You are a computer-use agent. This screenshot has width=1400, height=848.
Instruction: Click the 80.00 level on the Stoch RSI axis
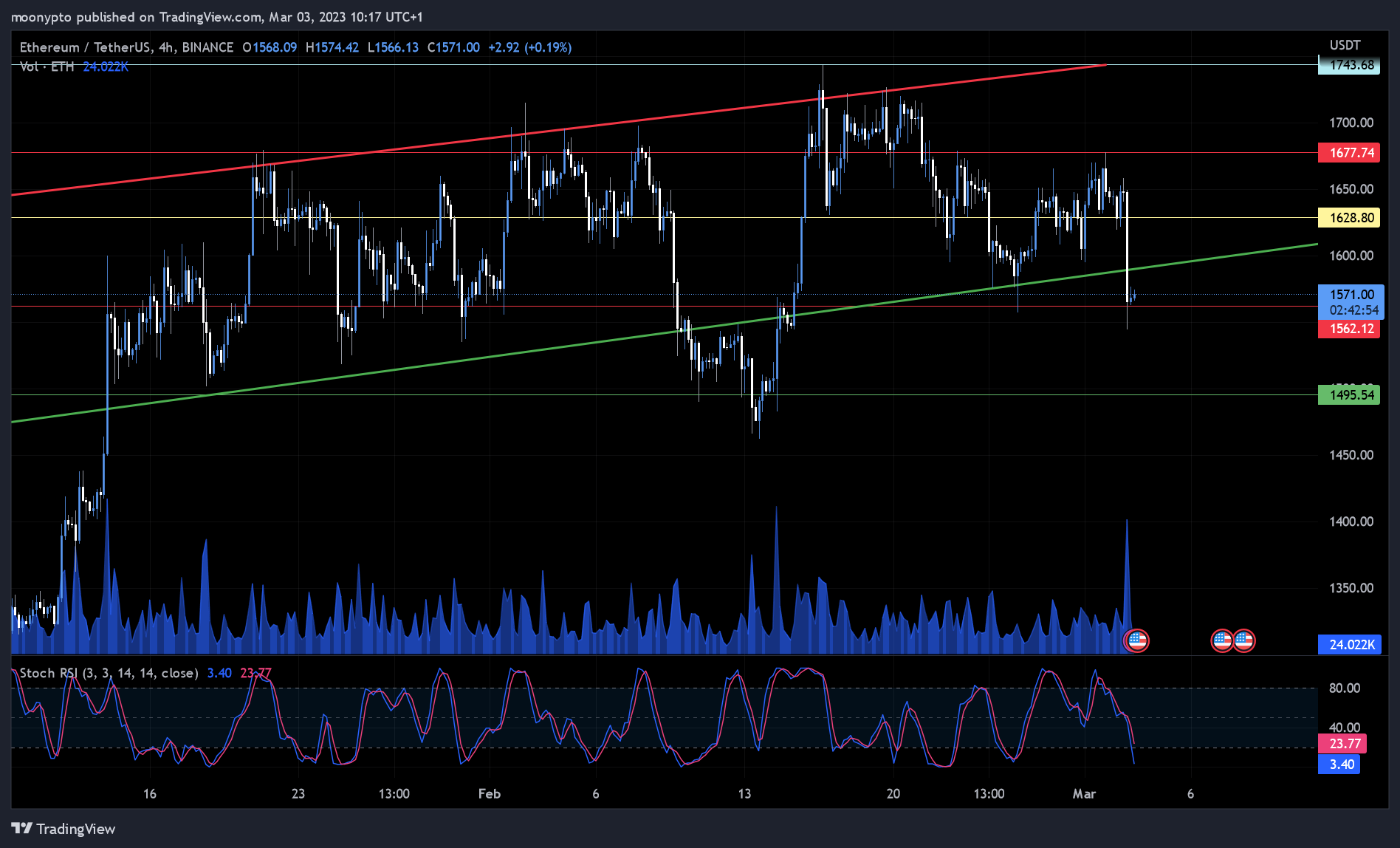coord(1345,688)
